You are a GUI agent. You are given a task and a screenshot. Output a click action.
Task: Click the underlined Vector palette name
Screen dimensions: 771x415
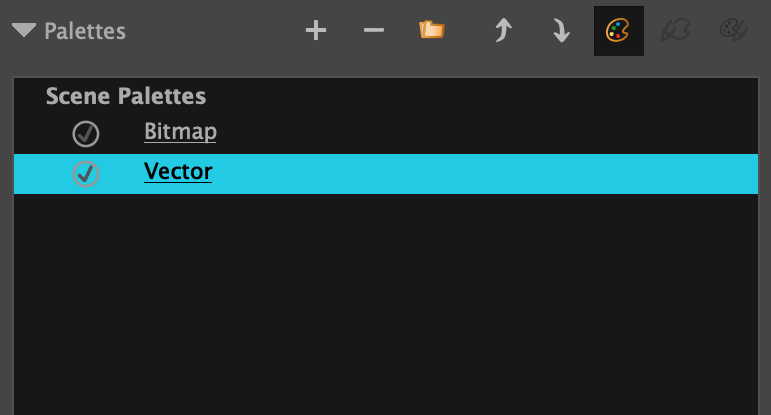[178, 172]
